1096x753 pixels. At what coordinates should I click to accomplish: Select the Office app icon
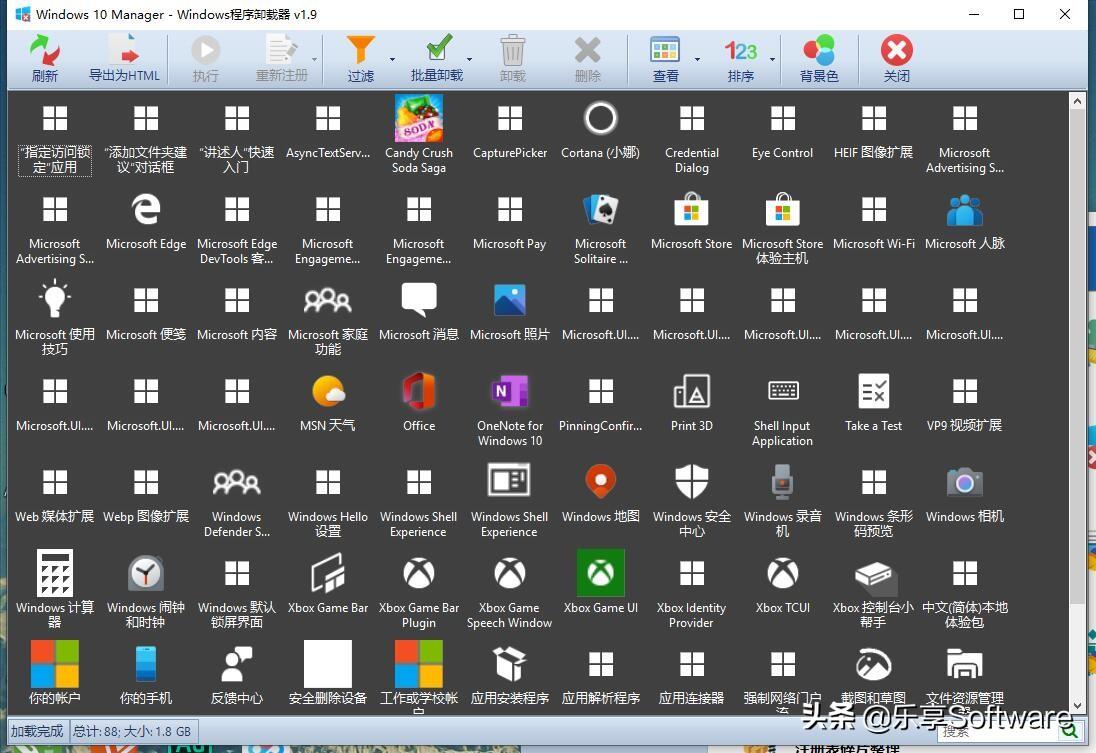pos(419,391)
